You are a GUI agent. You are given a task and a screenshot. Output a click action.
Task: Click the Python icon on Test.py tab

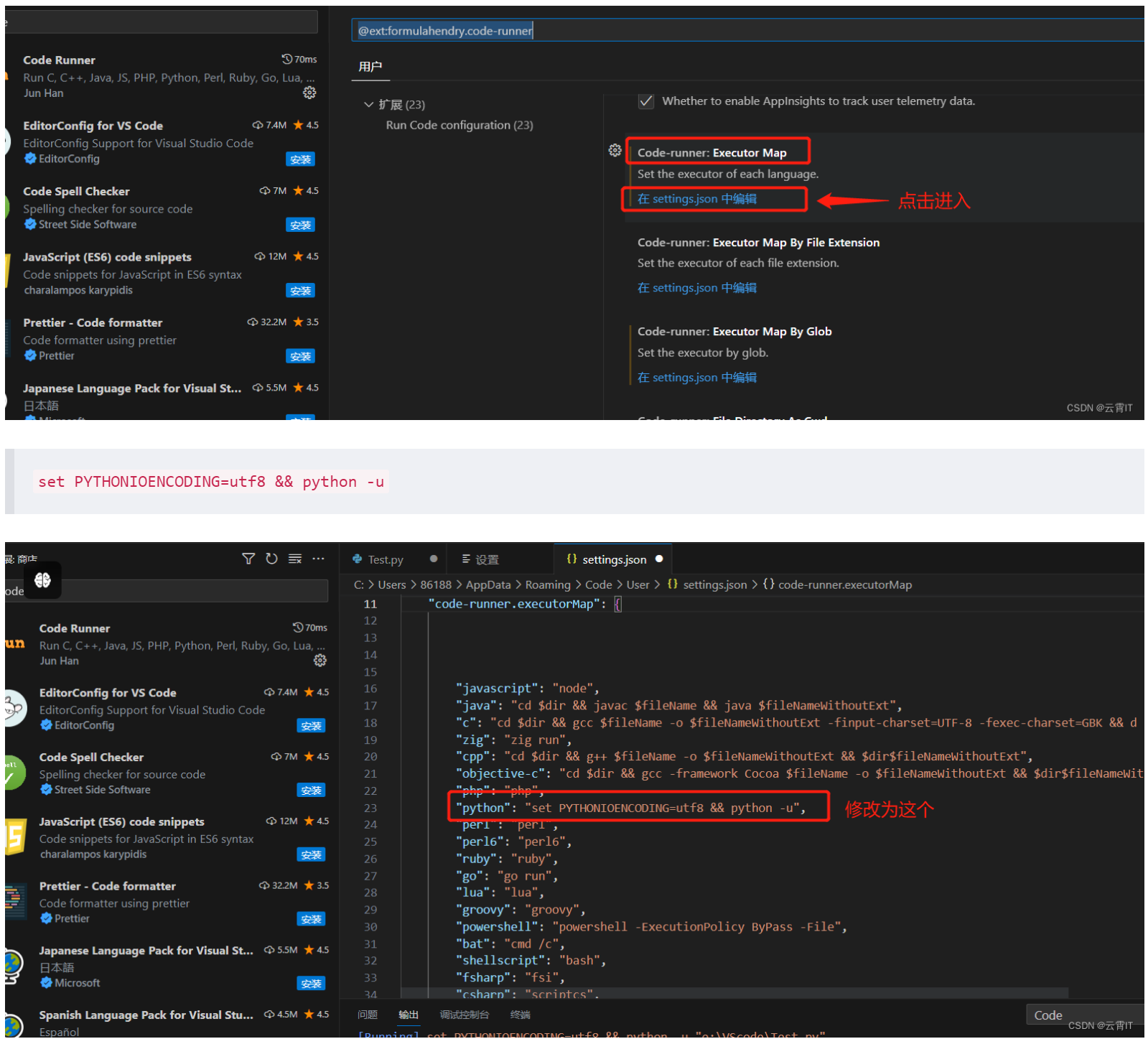click(358, 559)
